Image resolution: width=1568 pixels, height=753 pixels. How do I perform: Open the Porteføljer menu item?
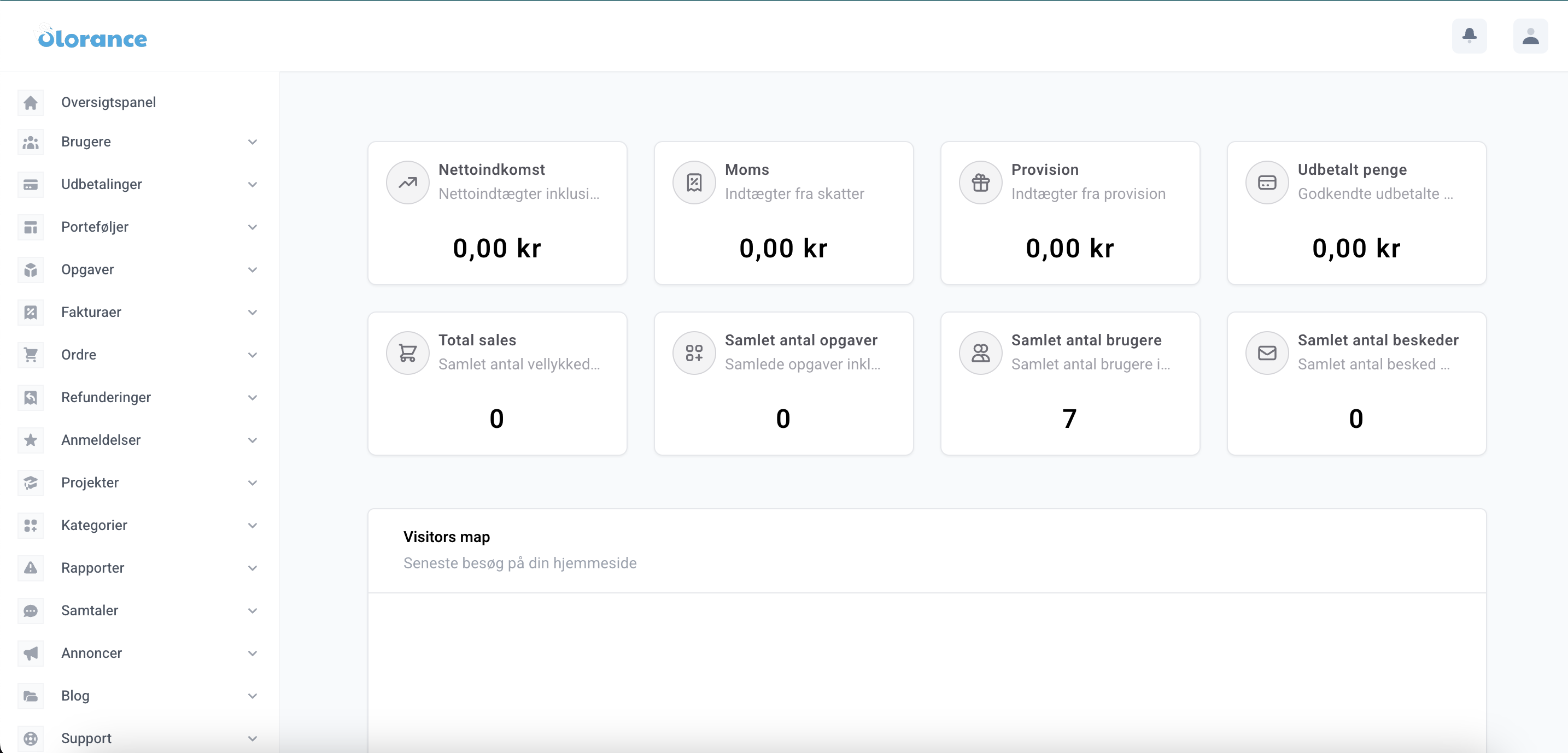click(x=95, y=227)
